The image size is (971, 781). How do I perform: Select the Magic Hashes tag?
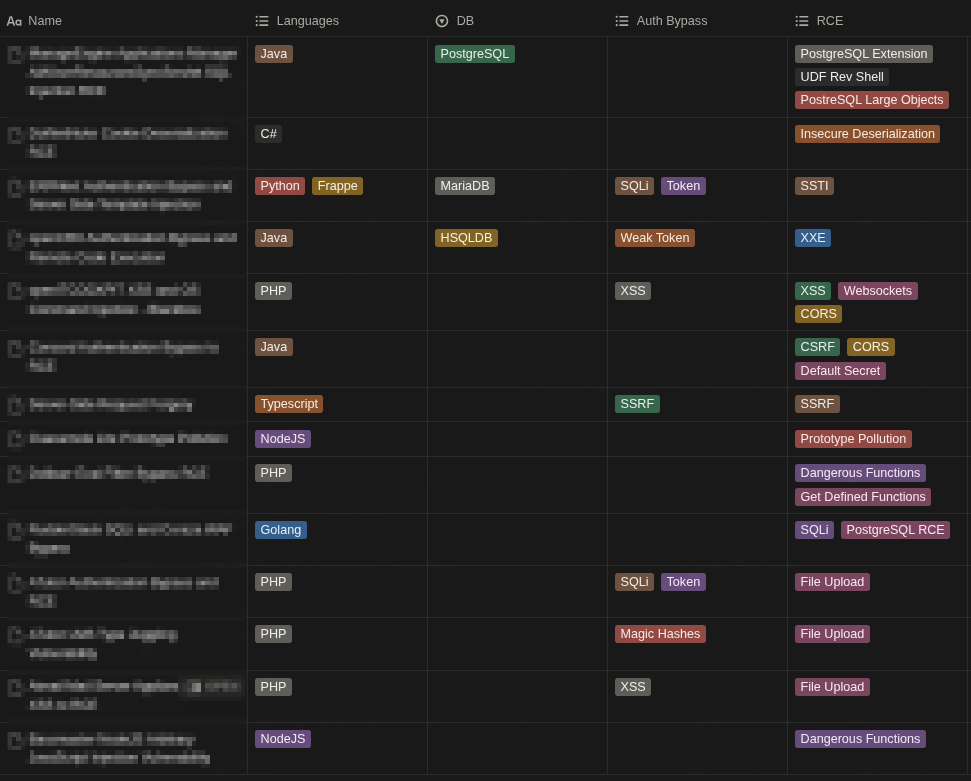[660, 634]
